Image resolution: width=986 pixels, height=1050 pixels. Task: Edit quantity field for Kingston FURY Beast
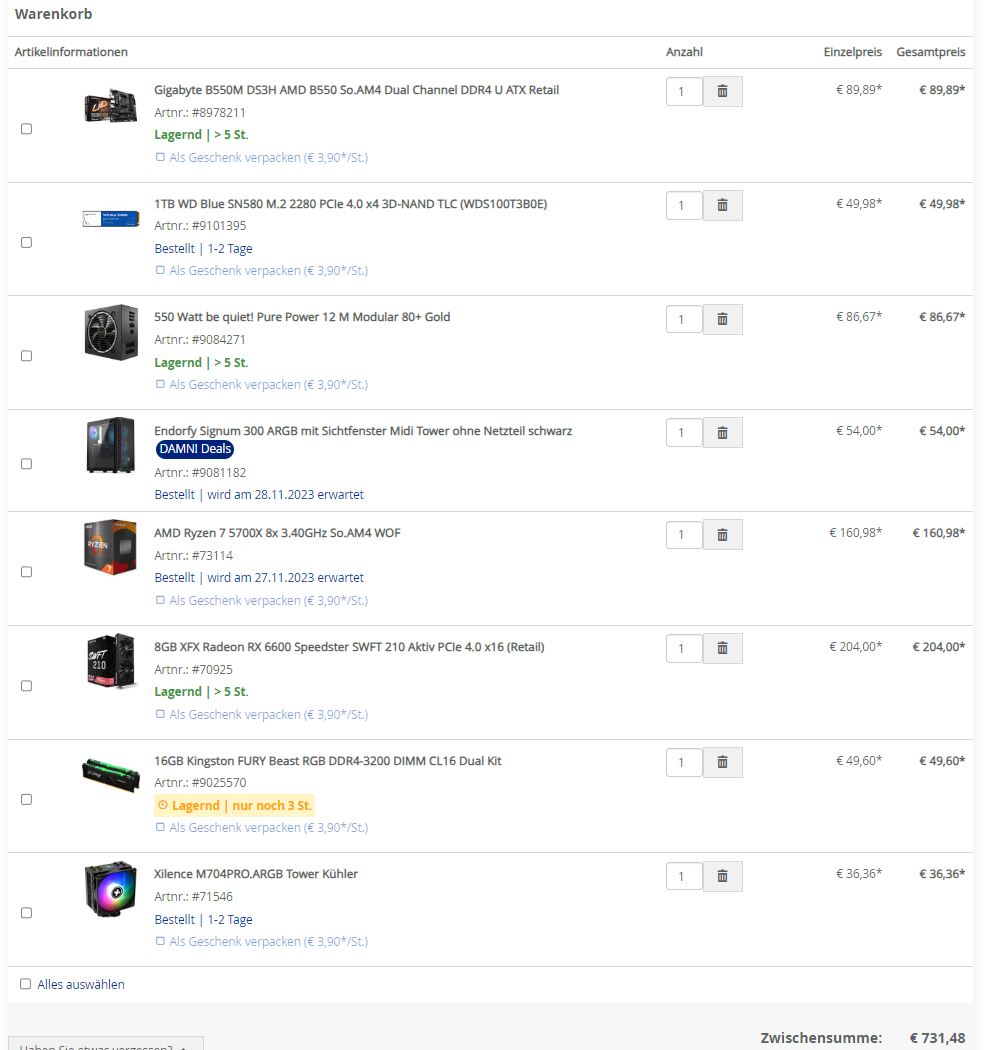(x=684, y=762)
